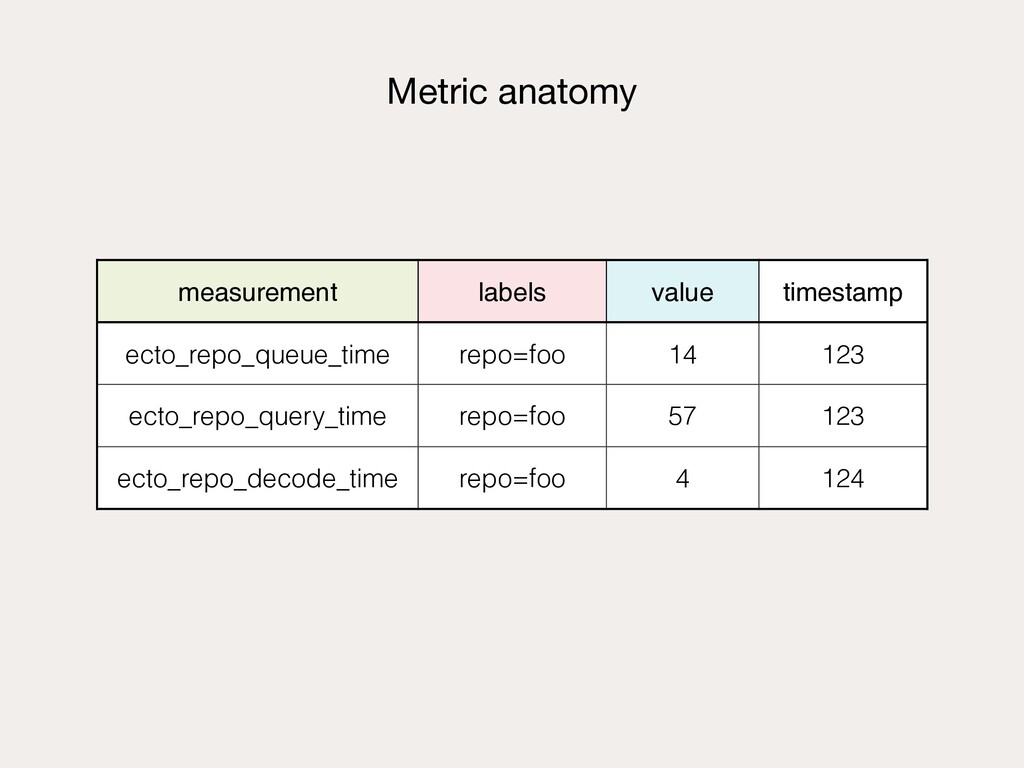Select the value cell showing 57

682,415
